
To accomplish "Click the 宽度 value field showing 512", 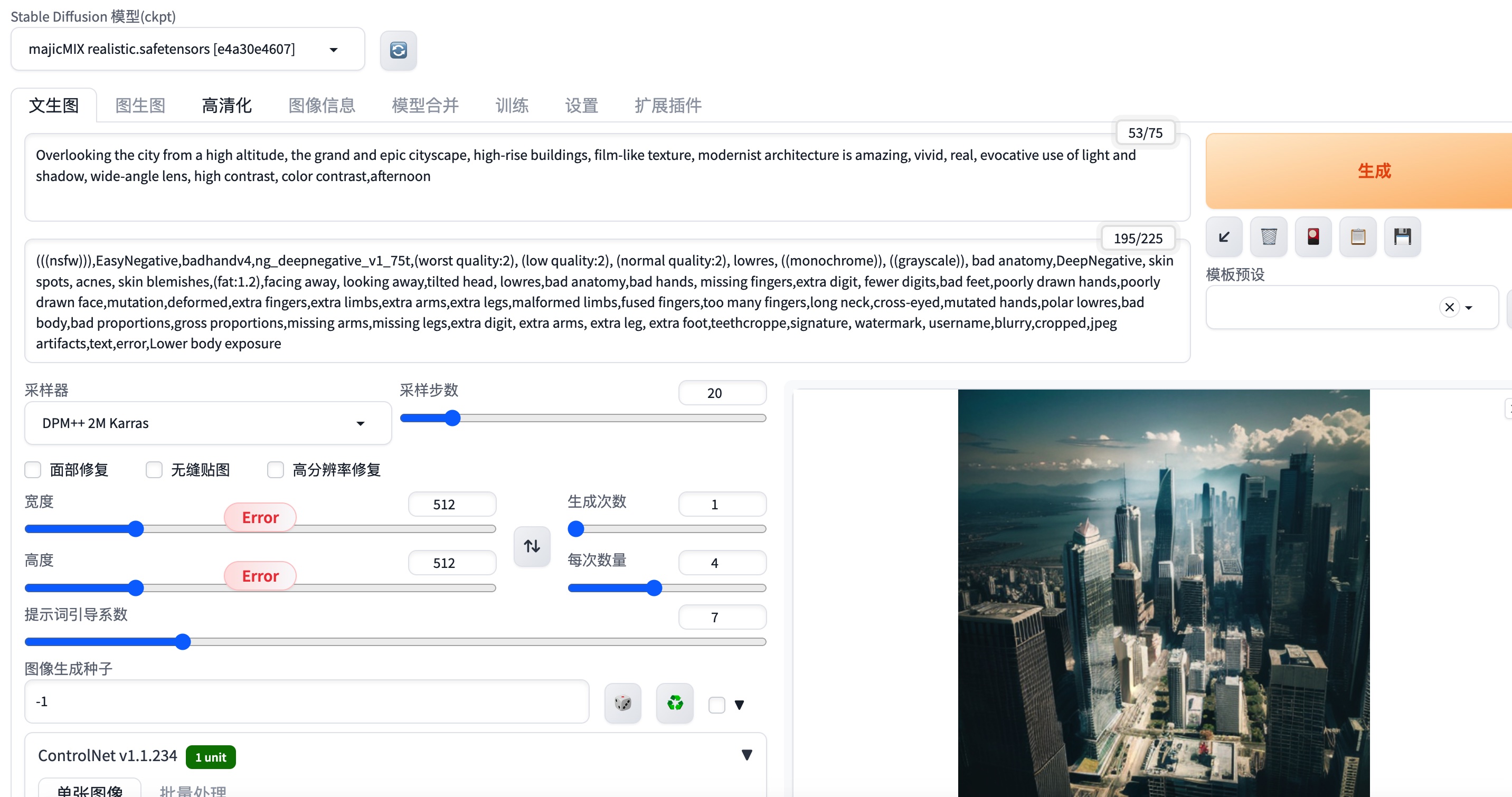I will point(451,505).
